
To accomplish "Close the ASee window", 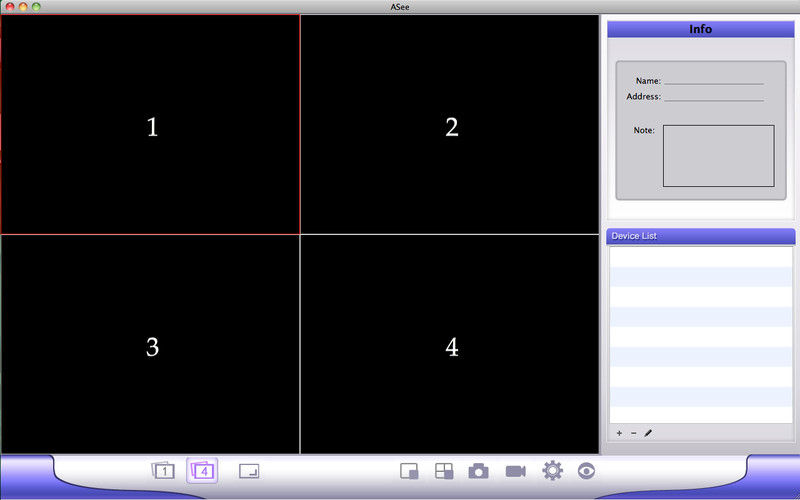I will [10, 7].
